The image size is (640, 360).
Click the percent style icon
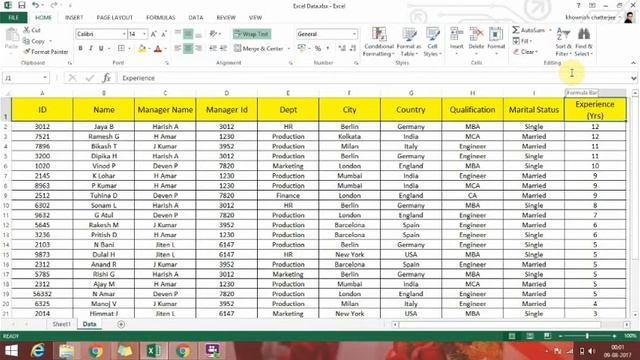pyautogui.click(x=318, y=49)
